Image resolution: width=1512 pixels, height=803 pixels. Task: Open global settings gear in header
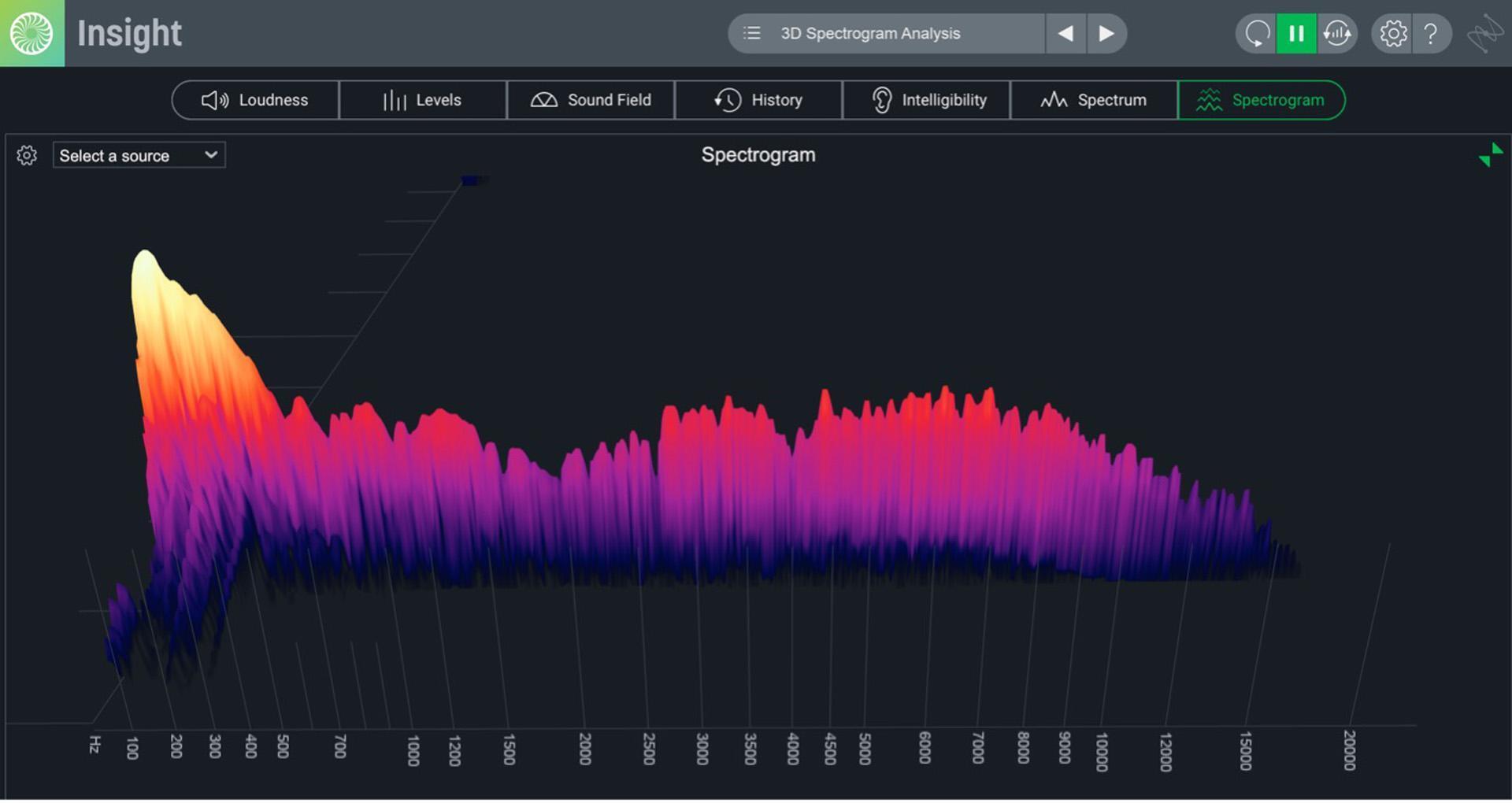[1393, 33]
